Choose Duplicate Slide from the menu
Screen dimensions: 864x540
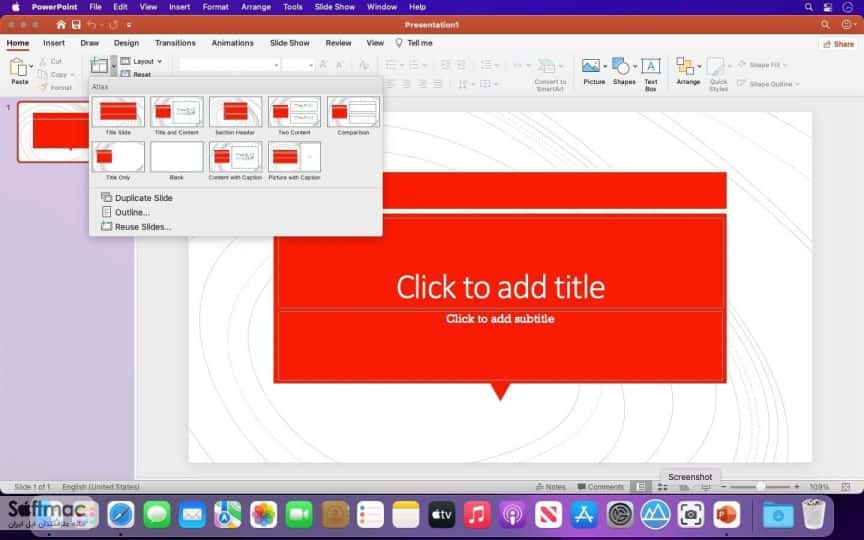click(137, 198)
